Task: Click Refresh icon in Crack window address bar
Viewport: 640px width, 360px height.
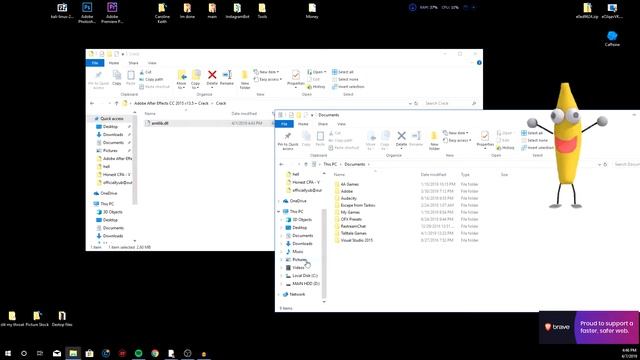Action: [416, 103]
